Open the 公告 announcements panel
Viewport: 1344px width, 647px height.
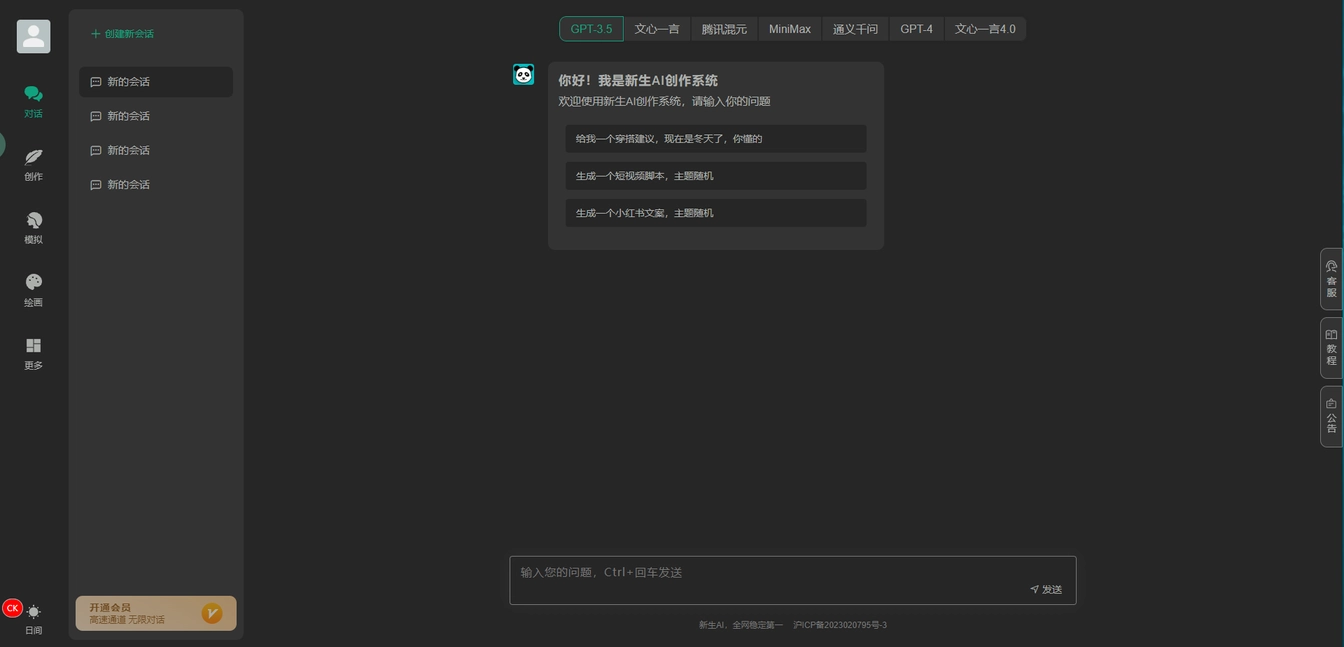click(x=1331, y=416)
